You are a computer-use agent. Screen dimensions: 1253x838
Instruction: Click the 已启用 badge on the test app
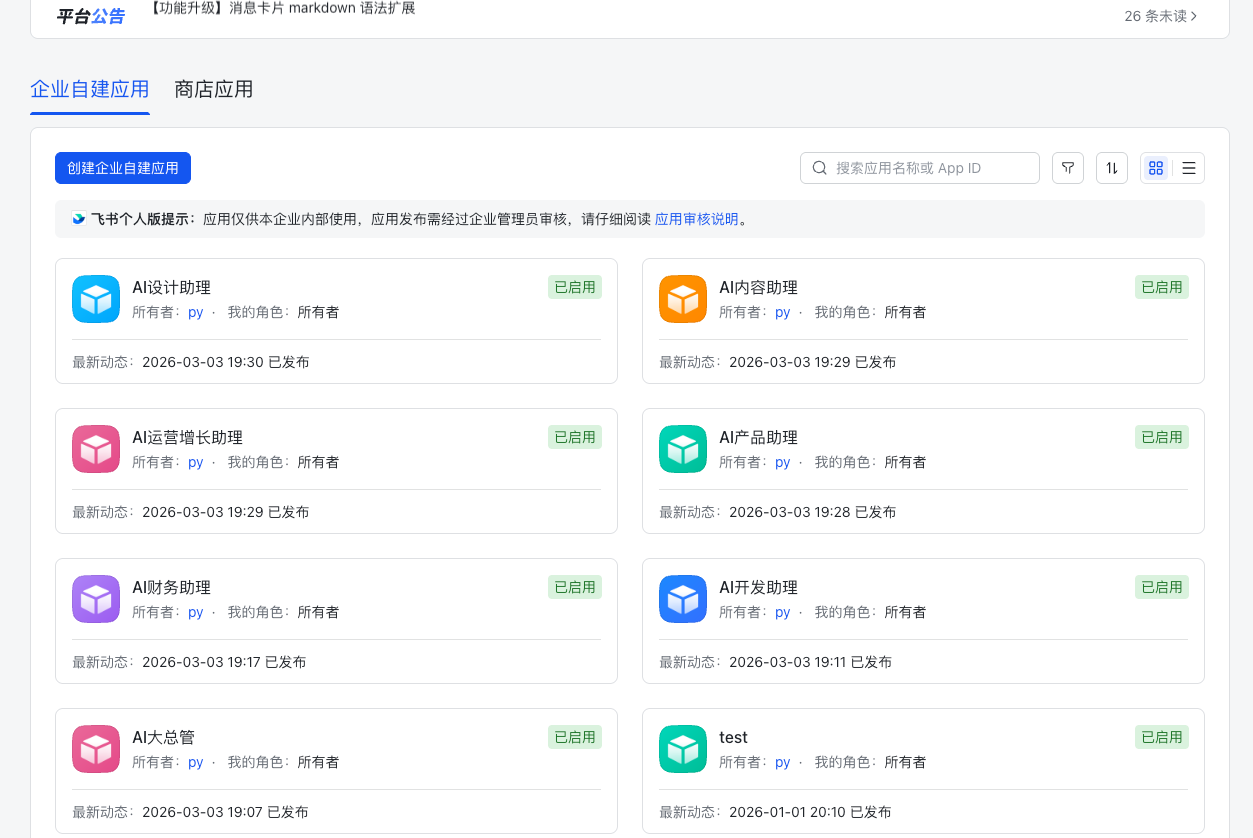pos(1161,737)
